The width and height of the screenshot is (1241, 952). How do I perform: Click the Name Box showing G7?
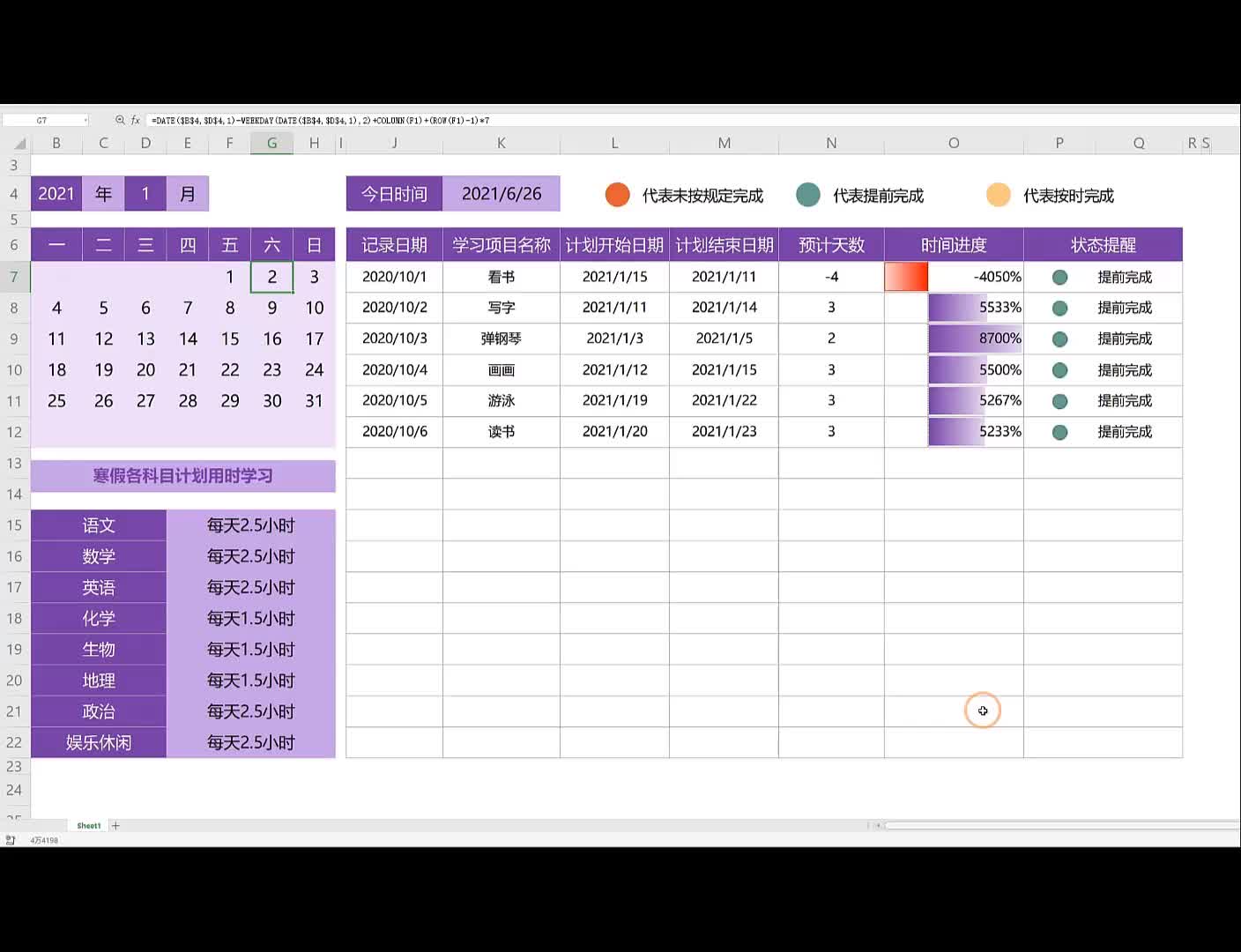[x=42, y=120]
